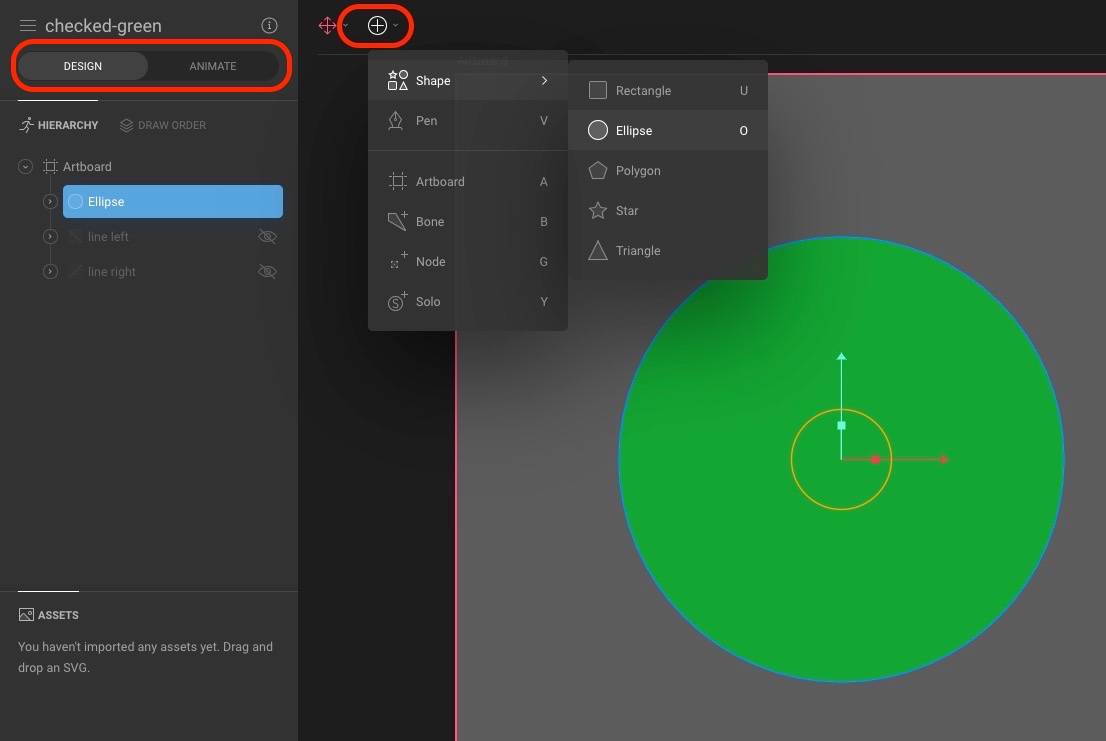Viewport: 1106px width, 741px height.
Task: Select Star from the shape submenu
Action: click(668, 211)
